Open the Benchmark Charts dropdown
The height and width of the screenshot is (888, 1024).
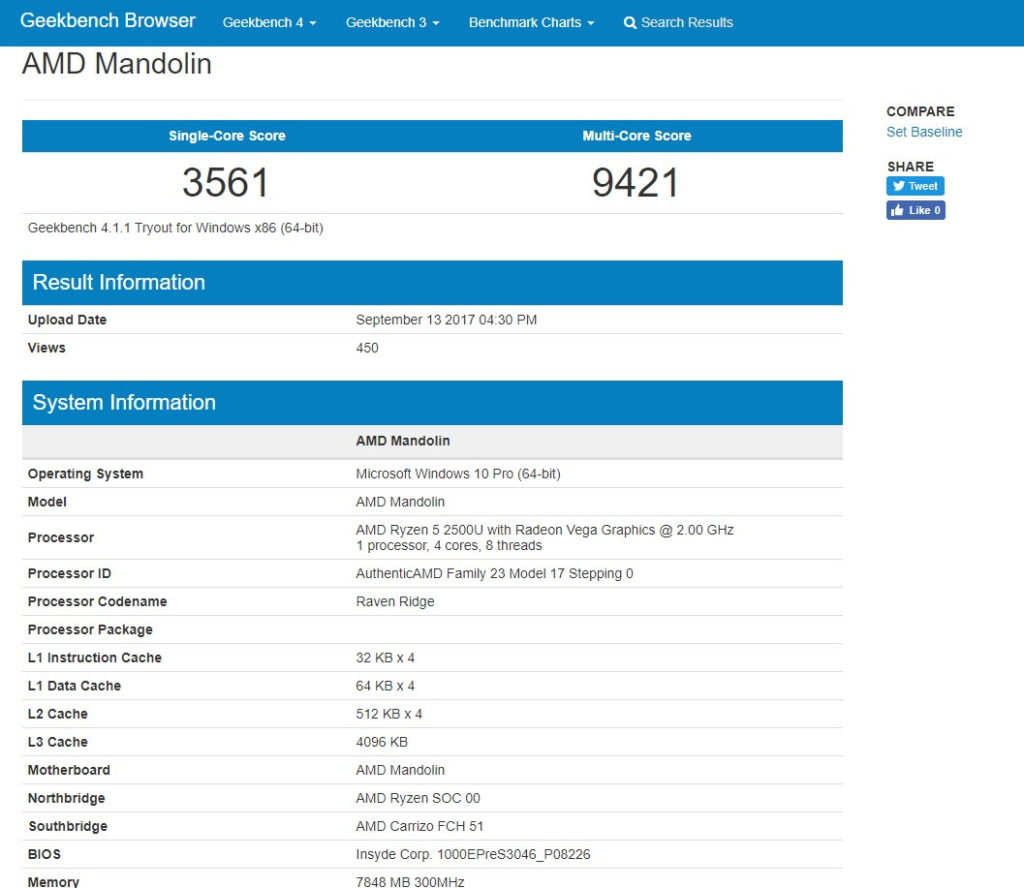pyautogui.click(x=531, y=23)
